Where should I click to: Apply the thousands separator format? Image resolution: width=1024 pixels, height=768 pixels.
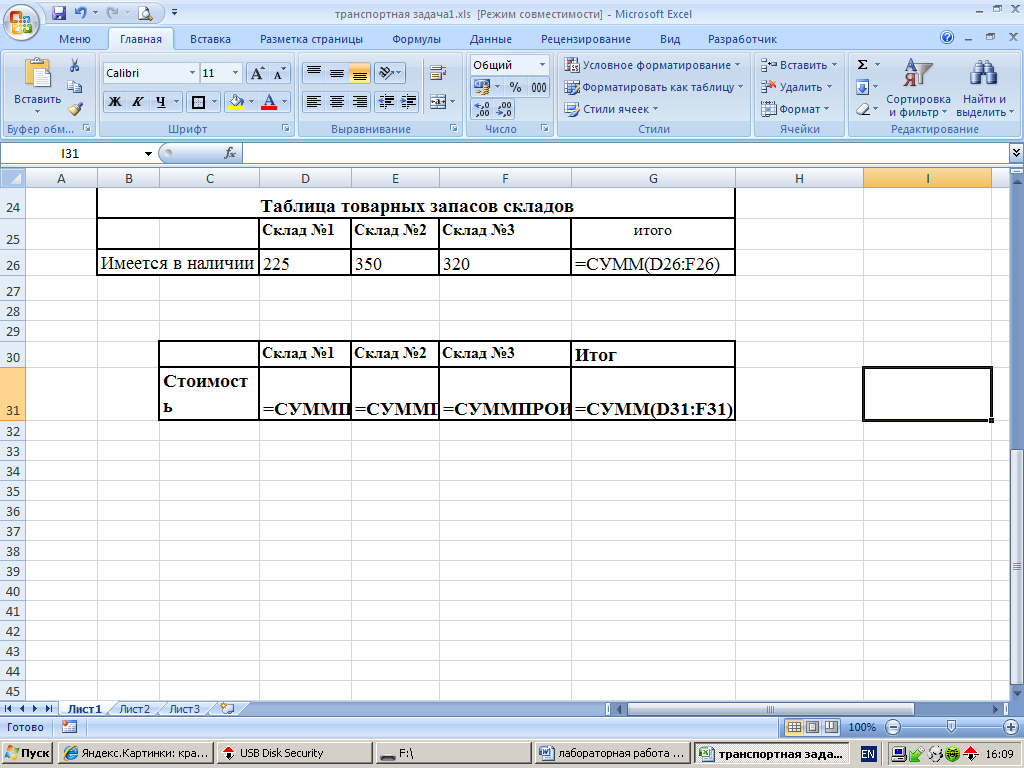[x=539, y=87]
